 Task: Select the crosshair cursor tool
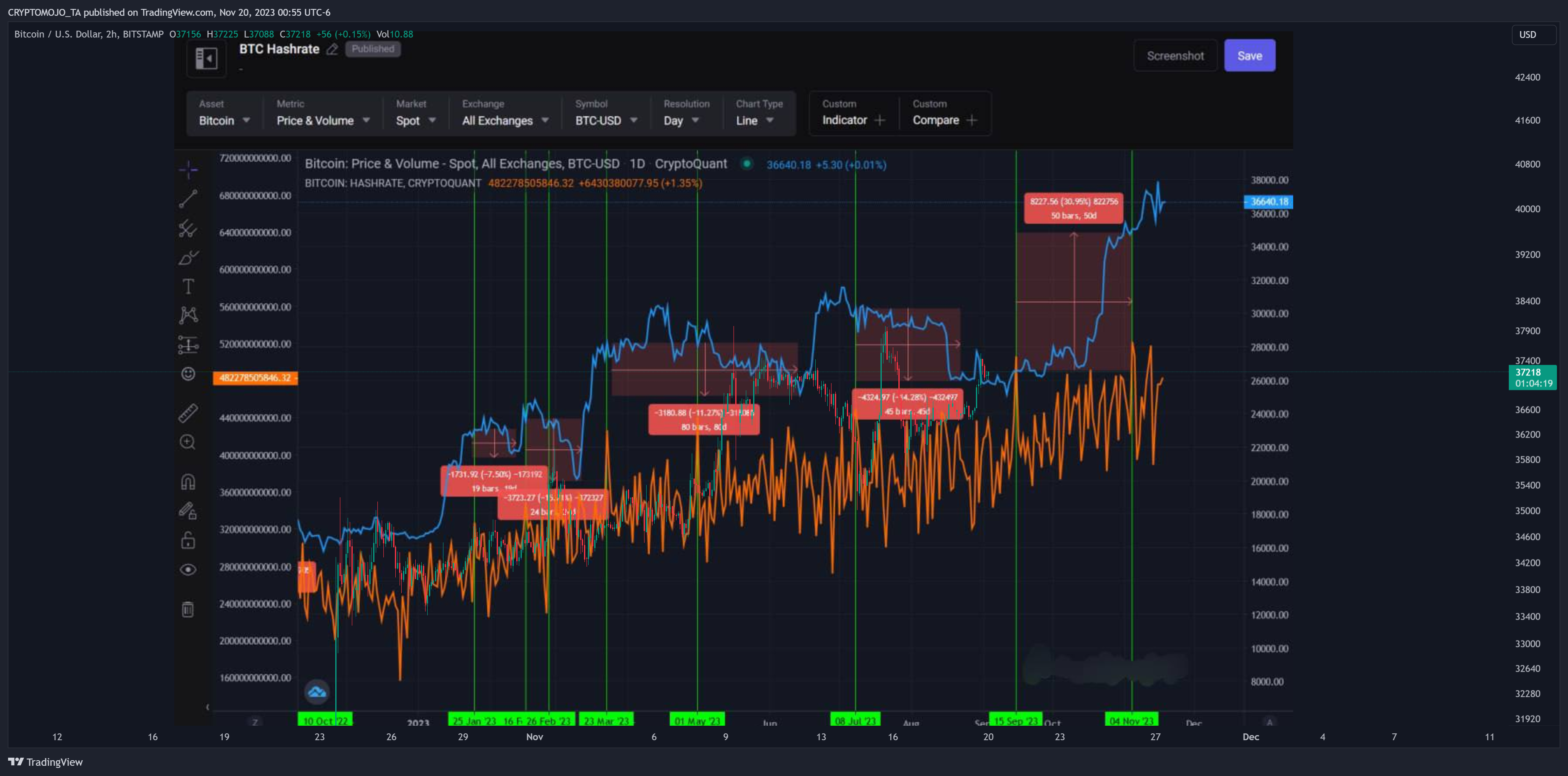[188, 169]
